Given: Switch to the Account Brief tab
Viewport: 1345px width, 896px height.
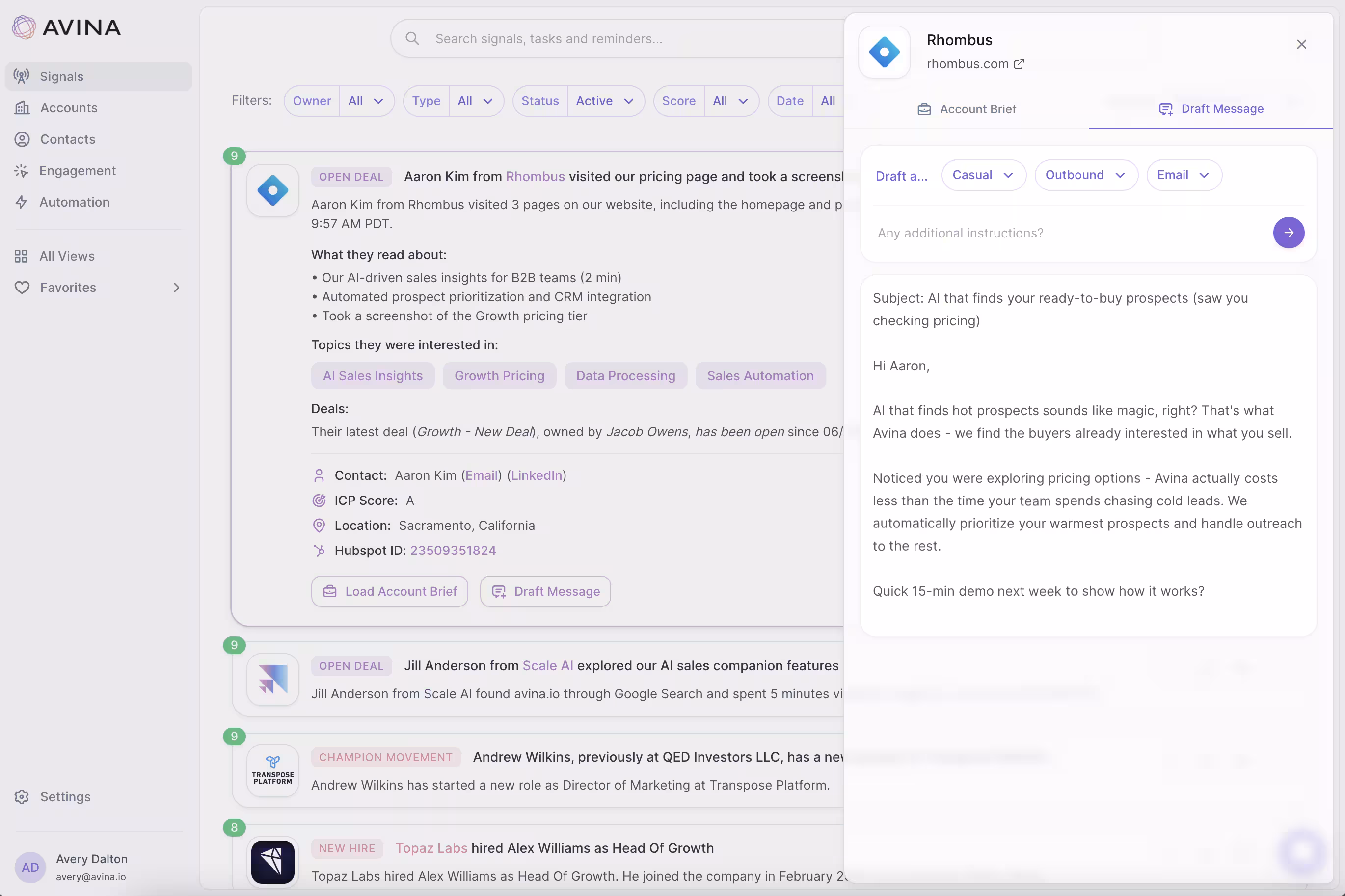Looking at the screenshot, I should pos(967,108).
